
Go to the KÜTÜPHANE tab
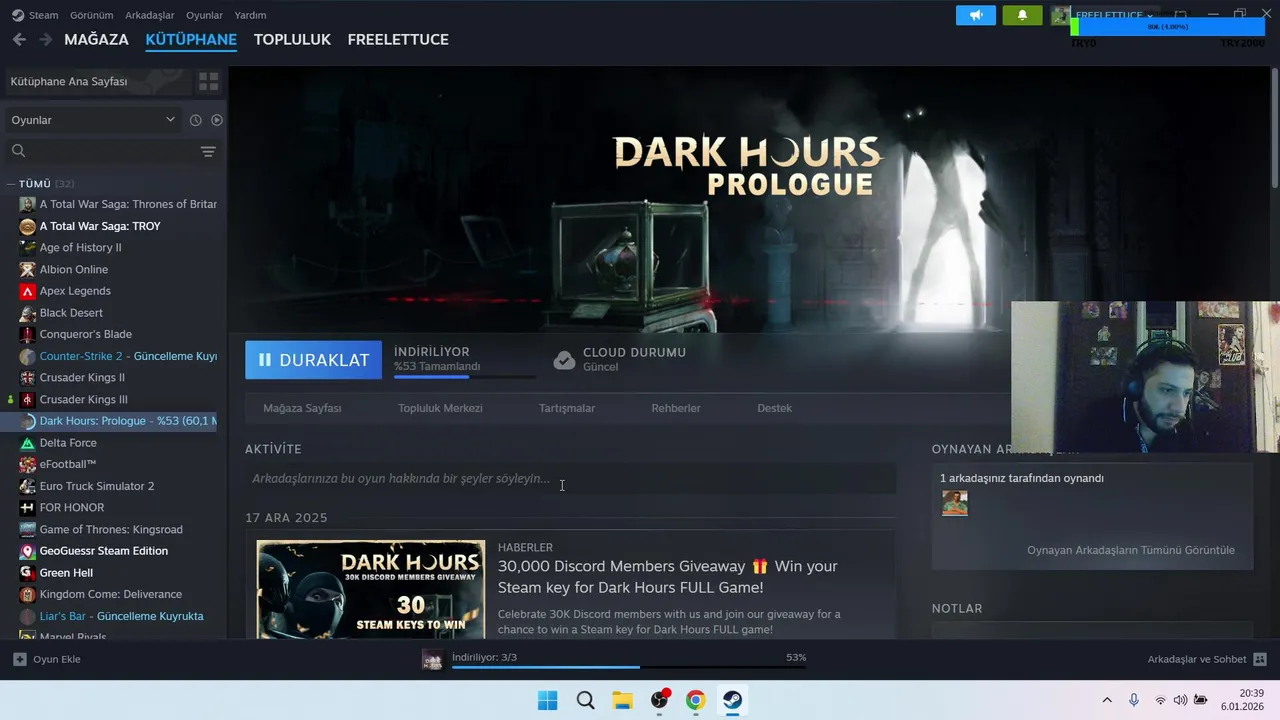click(191, 39)
